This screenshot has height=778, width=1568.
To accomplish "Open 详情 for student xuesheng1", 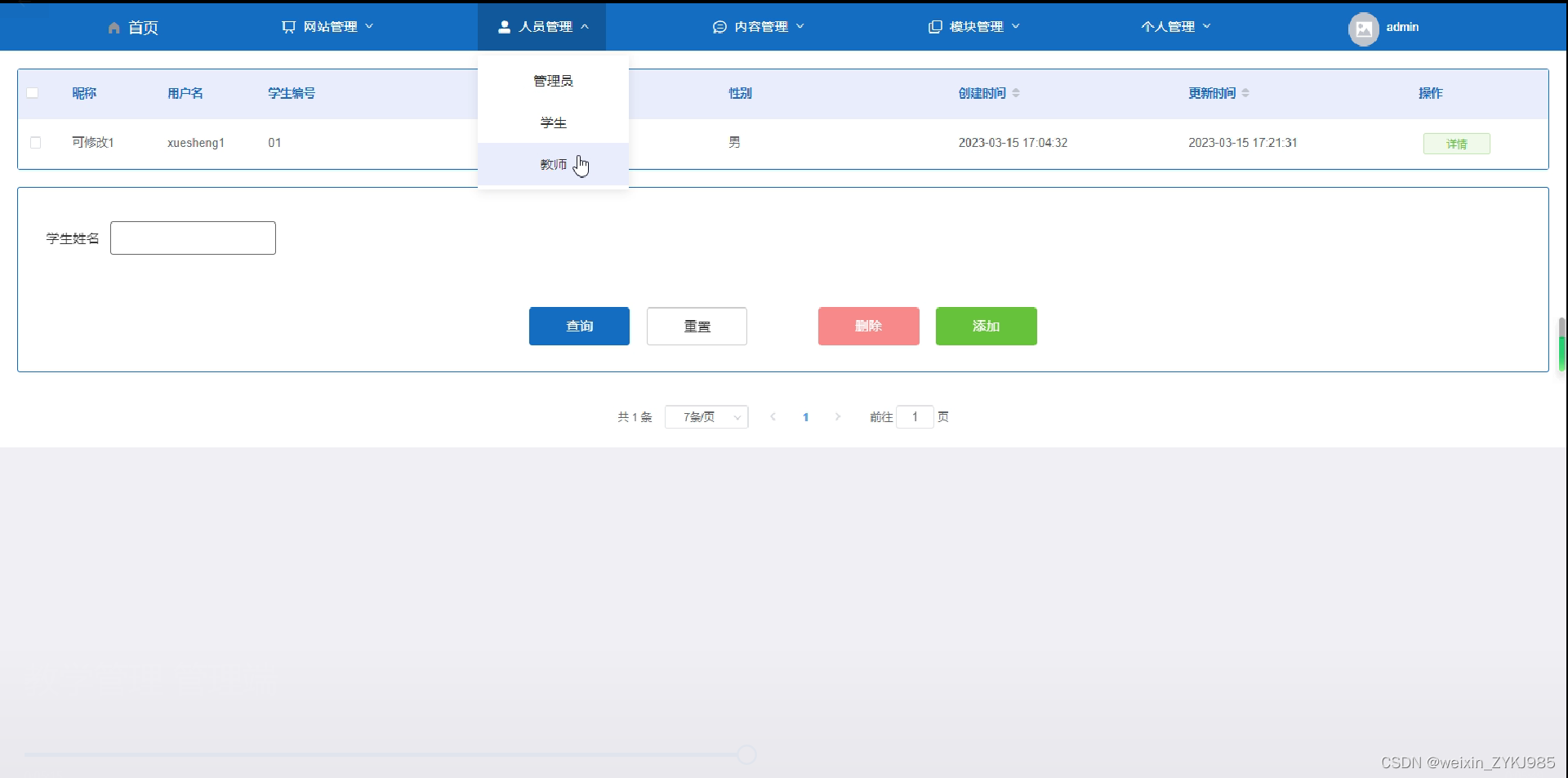I will pos(1457,144).
